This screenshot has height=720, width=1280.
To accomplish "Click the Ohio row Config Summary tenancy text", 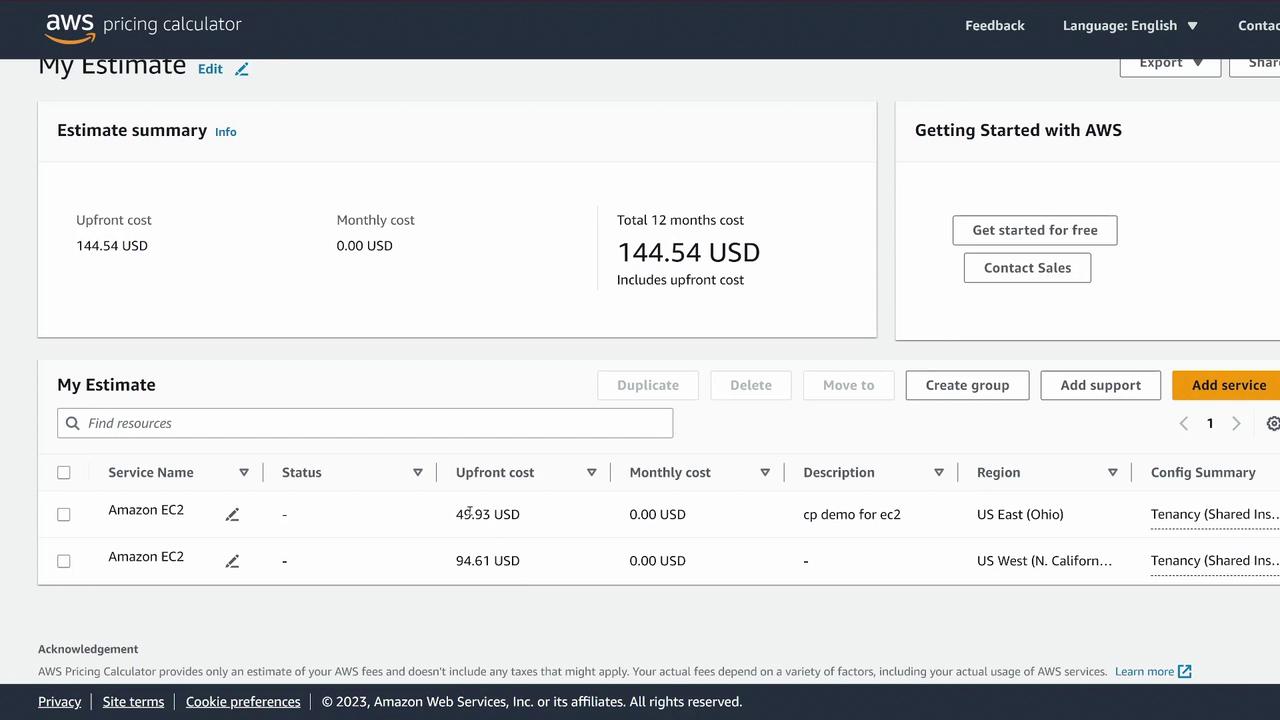I will (1215, 514).
